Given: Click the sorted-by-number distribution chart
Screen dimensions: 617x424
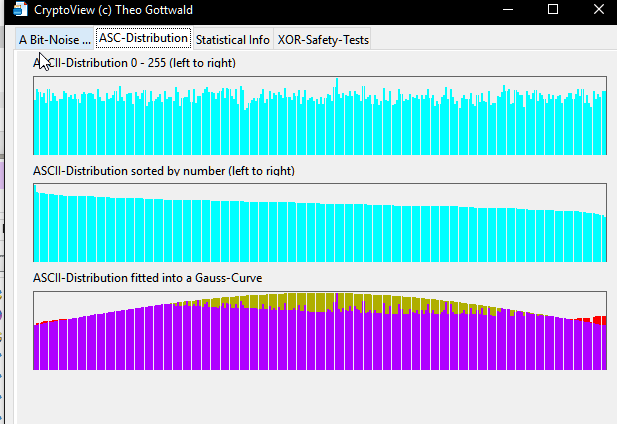Looking at the screenshot, I should pos(320,222).
